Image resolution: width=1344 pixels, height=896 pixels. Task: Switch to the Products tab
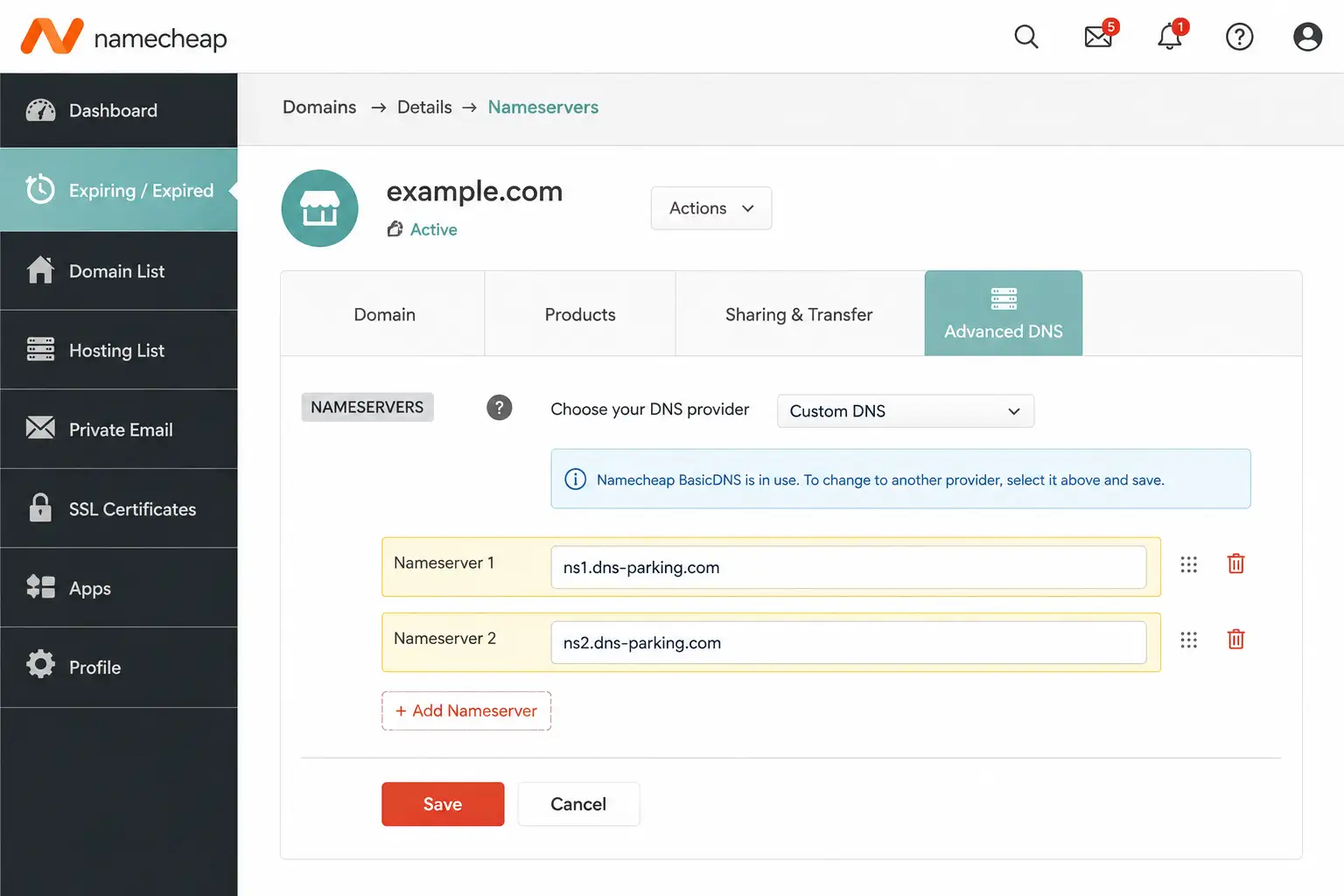point(580,313)
